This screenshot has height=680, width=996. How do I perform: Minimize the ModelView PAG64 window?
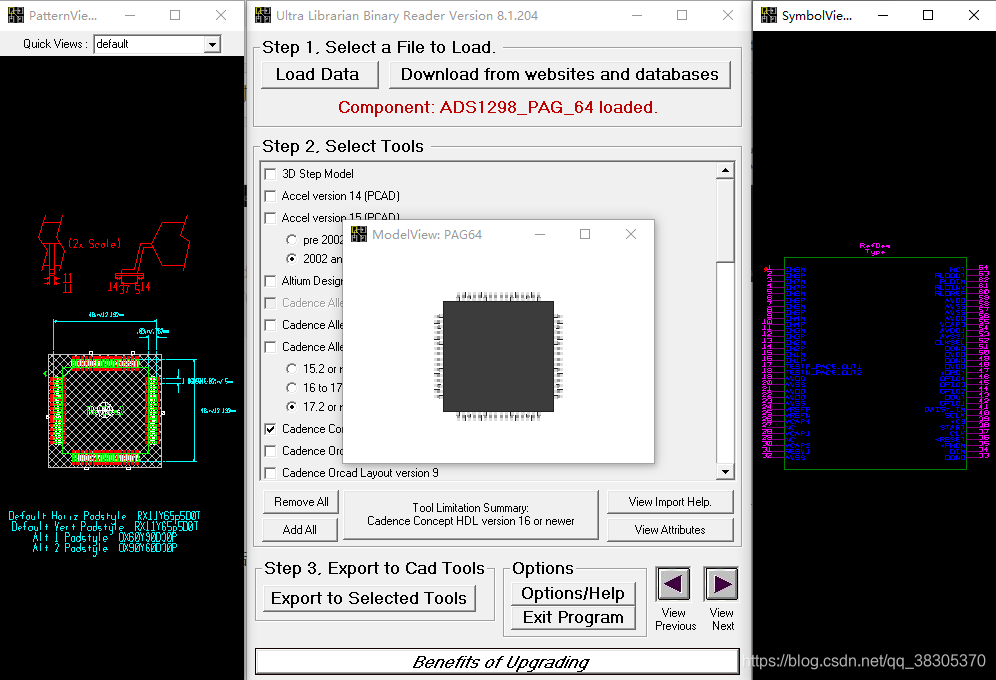540,234
